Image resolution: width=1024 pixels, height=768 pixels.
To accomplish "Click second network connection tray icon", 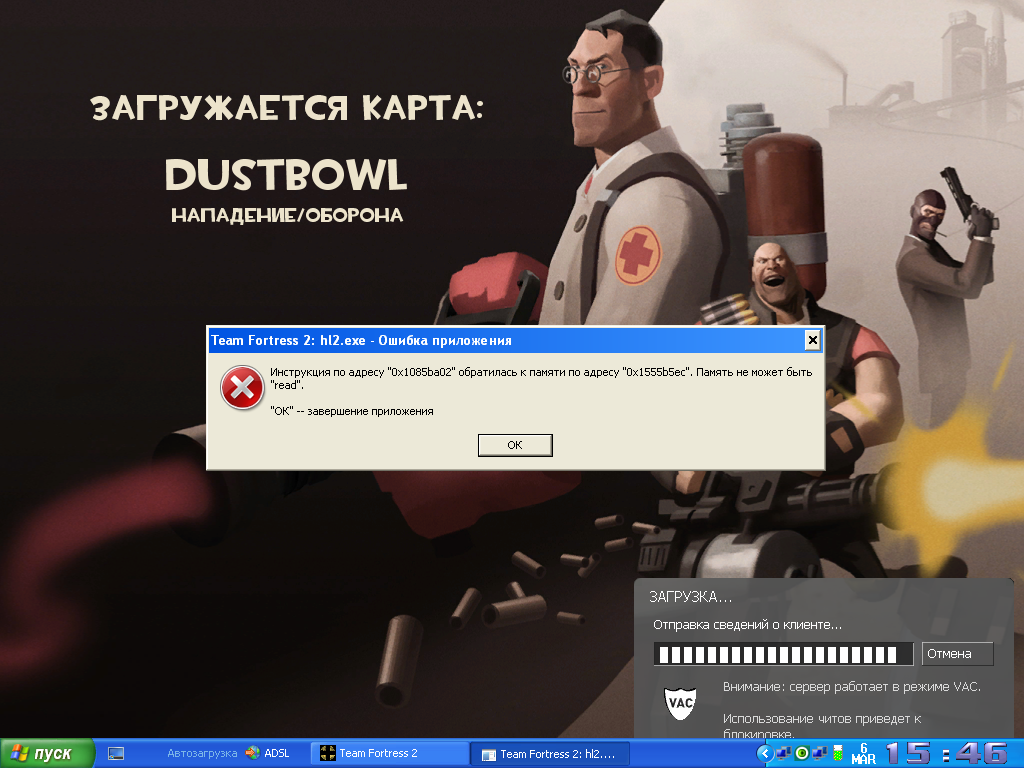I will [819, 753].
